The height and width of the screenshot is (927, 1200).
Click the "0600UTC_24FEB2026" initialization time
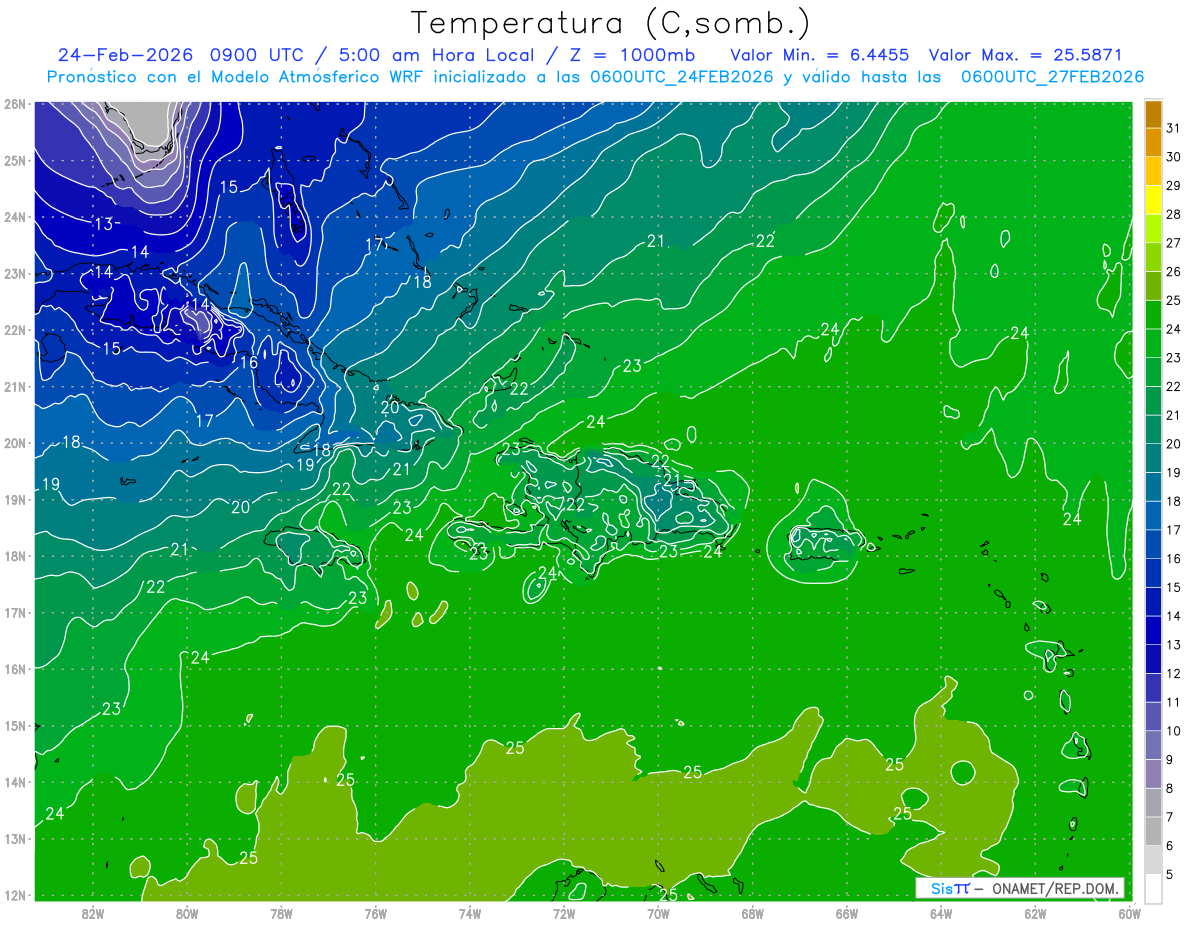pyautogui.click(x=682, y=77)
